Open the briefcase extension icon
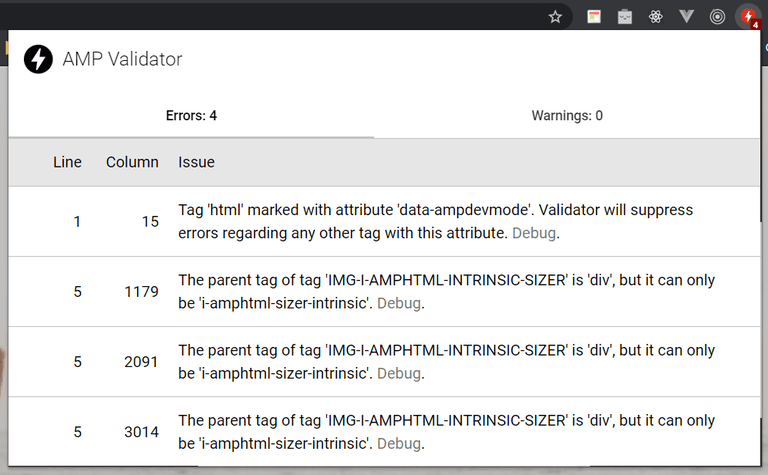The image size is (768, 475). (624, 17)
